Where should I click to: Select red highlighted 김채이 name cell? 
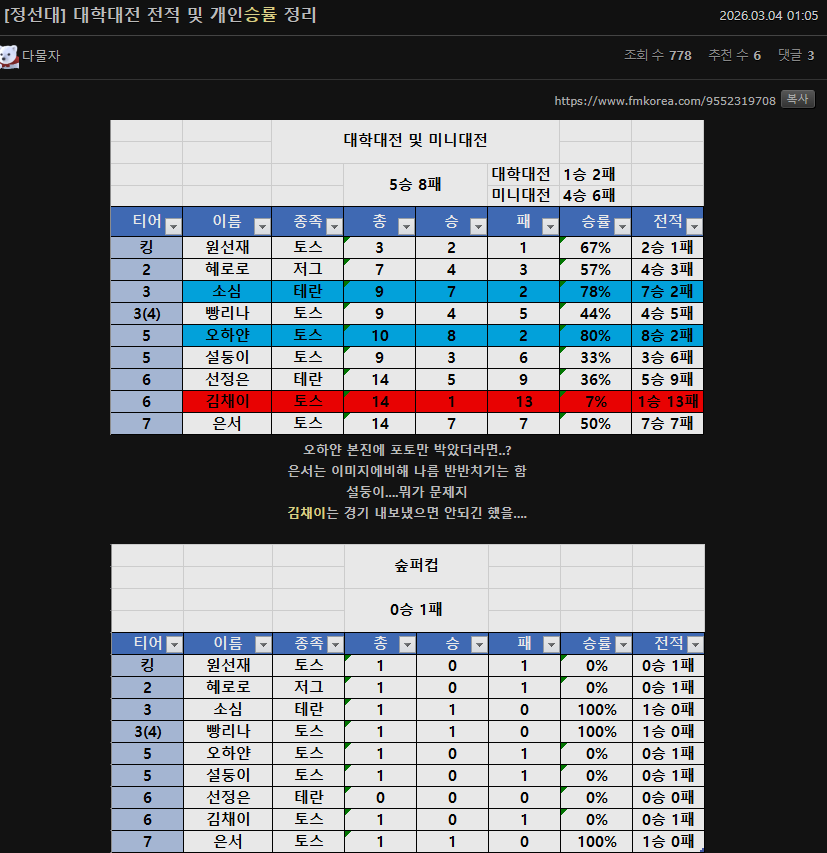point(227,401)
